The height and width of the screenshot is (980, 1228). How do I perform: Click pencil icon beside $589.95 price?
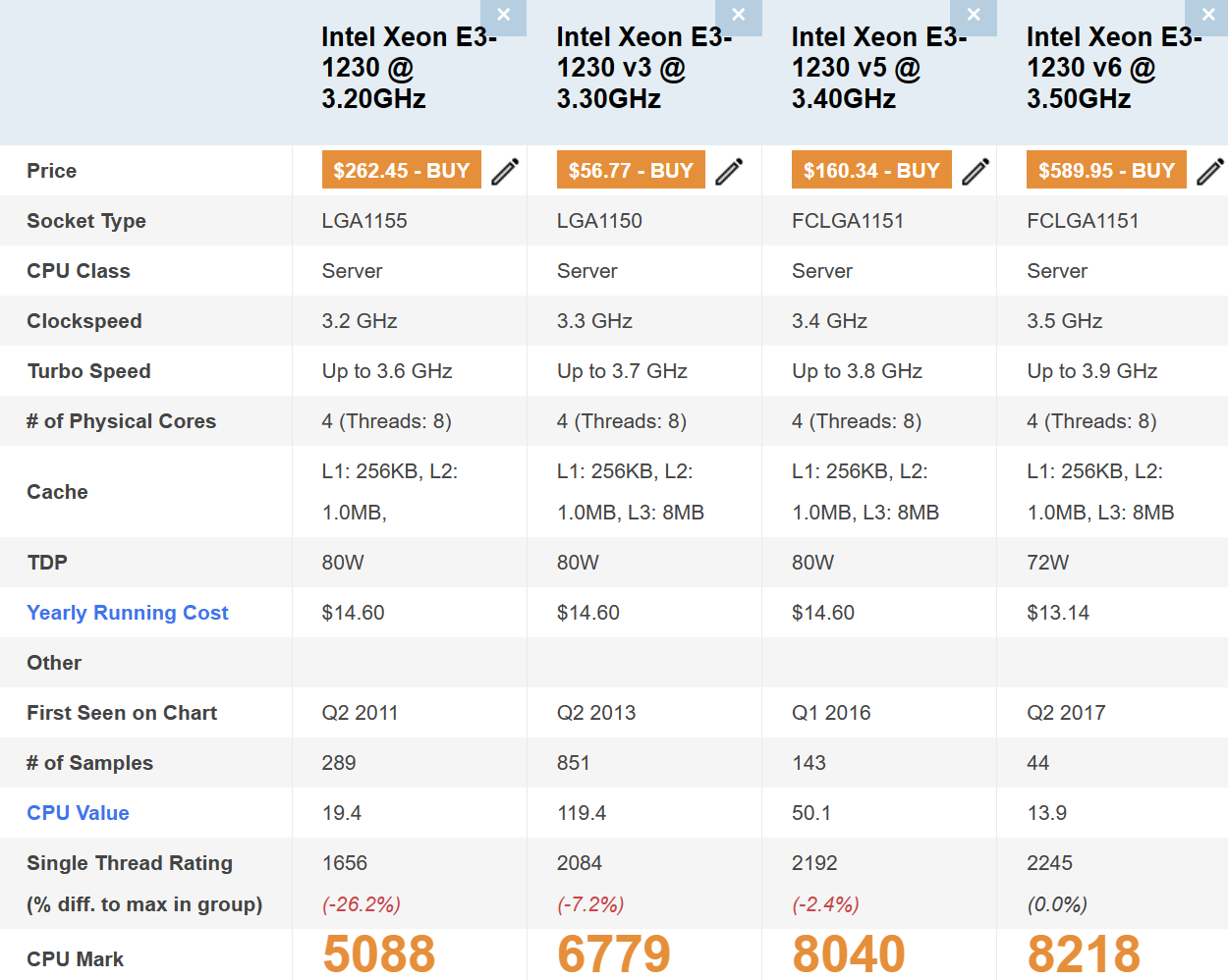pyautogui.click(x=1209, y=171)
